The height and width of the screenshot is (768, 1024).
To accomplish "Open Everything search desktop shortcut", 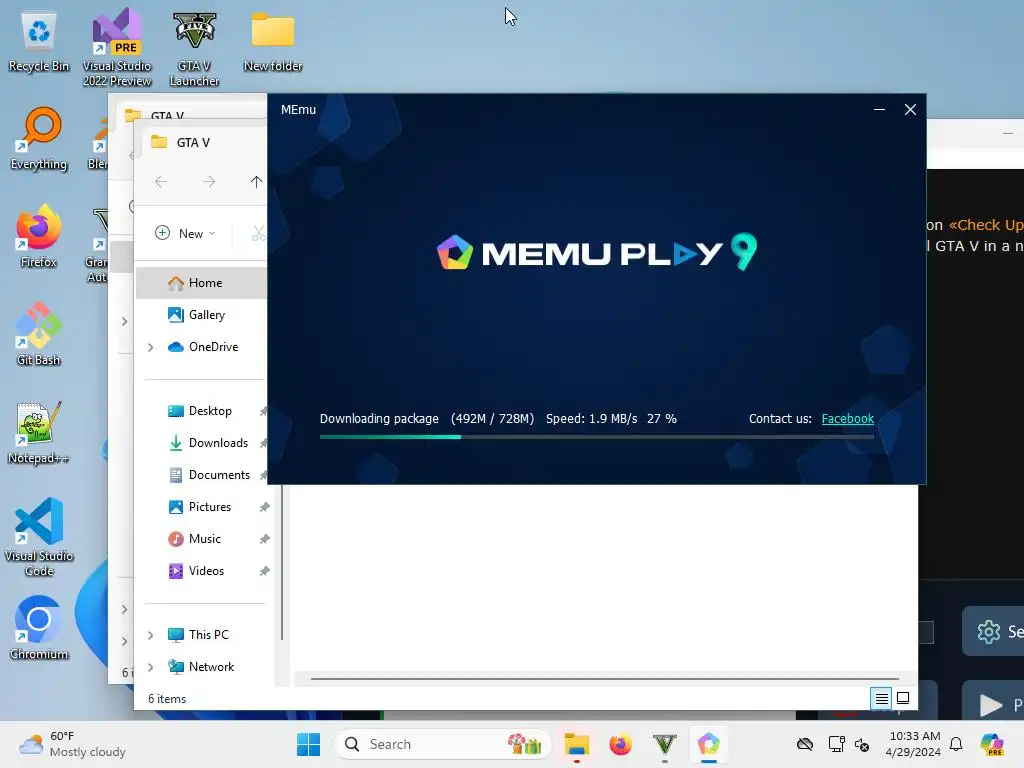I will pyautogui.click(x=39, y=138).
